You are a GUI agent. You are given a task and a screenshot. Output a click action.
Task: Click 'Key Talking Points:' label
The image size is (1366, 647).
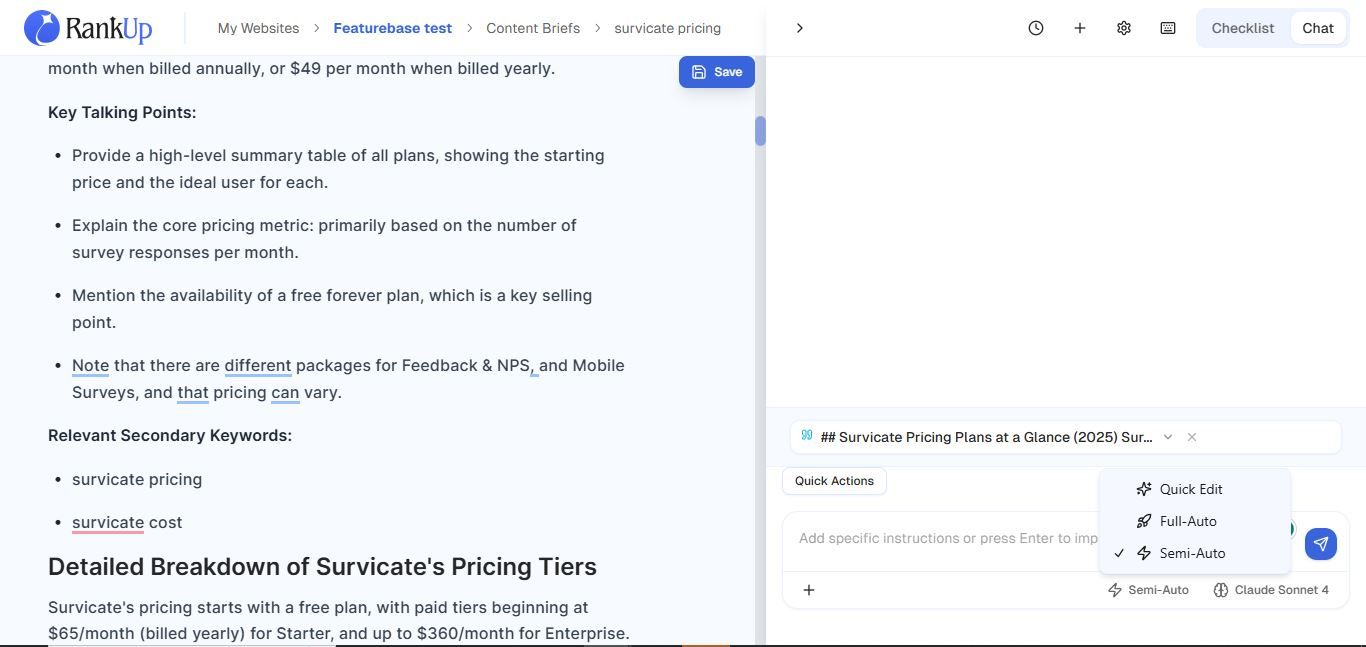[x=122, y=112]
